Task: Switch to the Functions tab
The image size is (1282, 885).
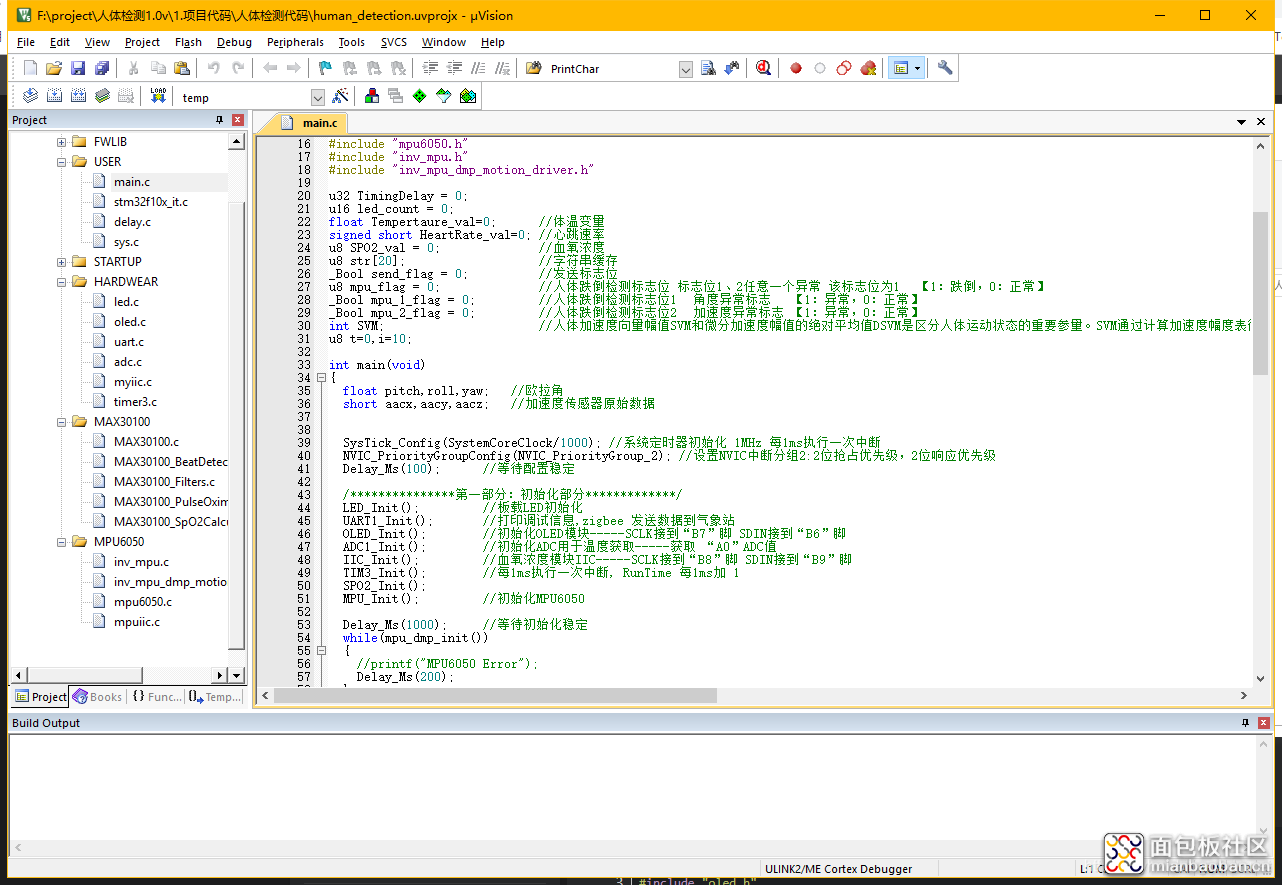Action: coord(157,697)
